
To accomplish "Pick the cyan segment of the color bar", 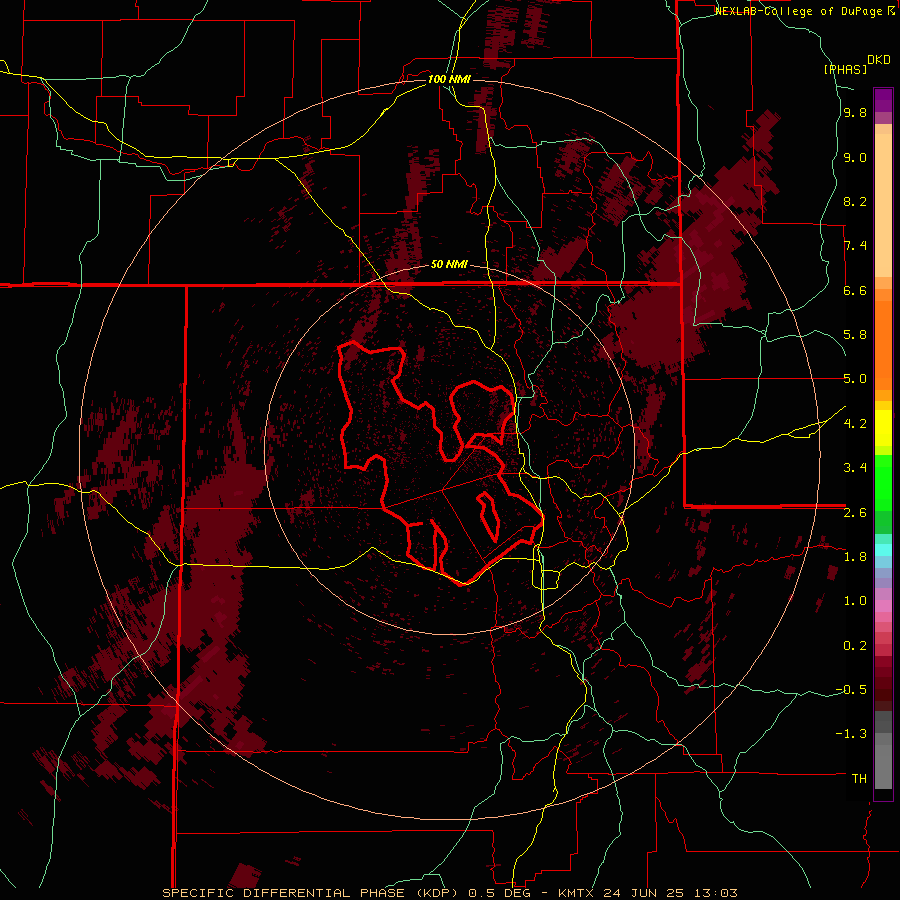I will click(x=883, y=550).
